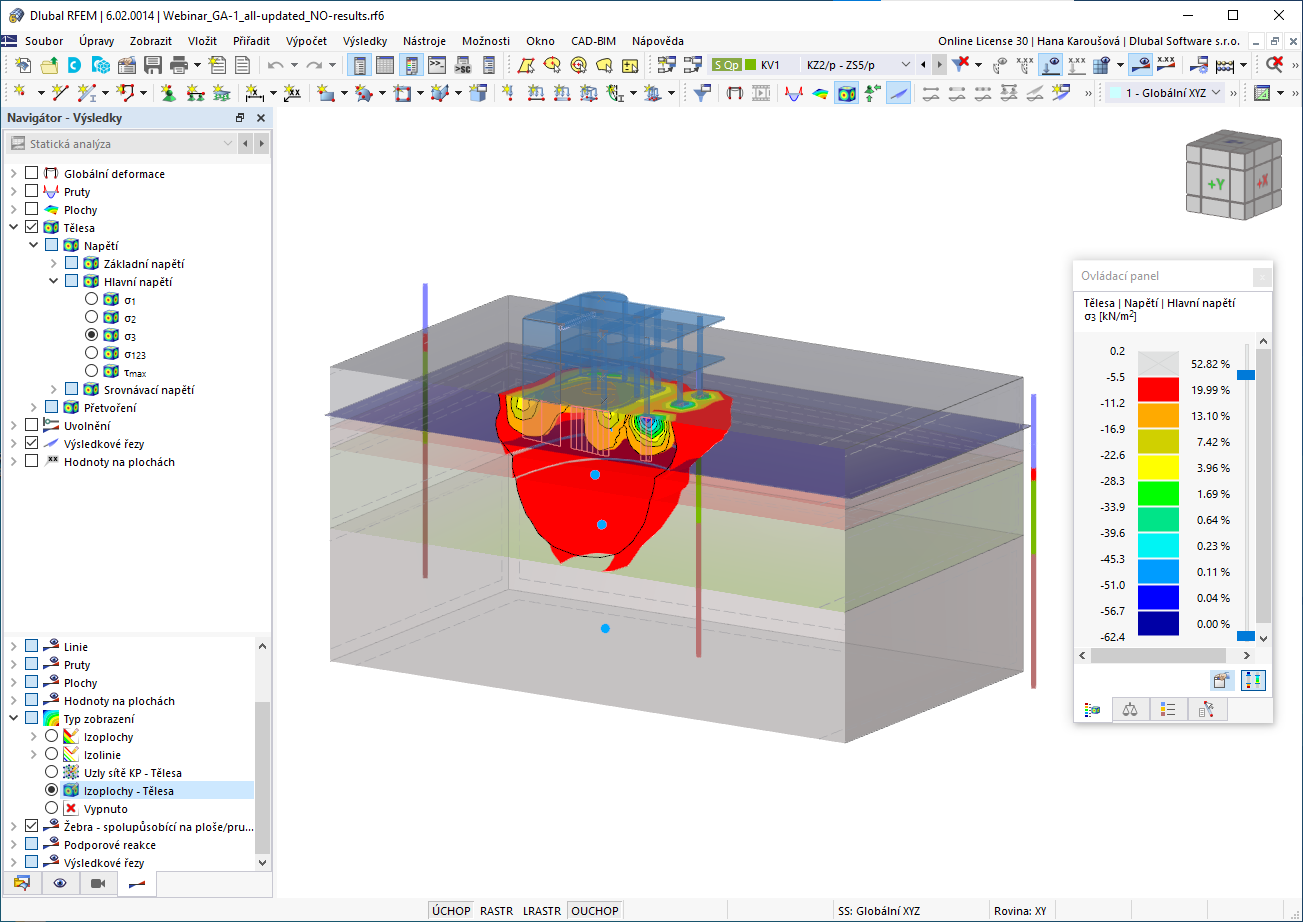Click the panel edit hand icon
This screenshot has width=1303, height=922.
point(1222,680)
